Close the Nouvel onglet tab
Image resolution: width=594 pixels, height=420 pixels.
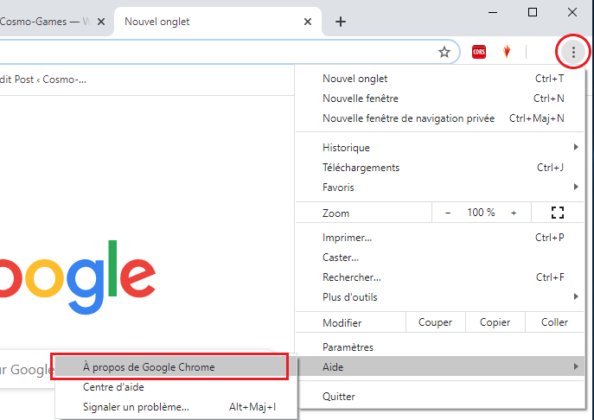(308, 22)
